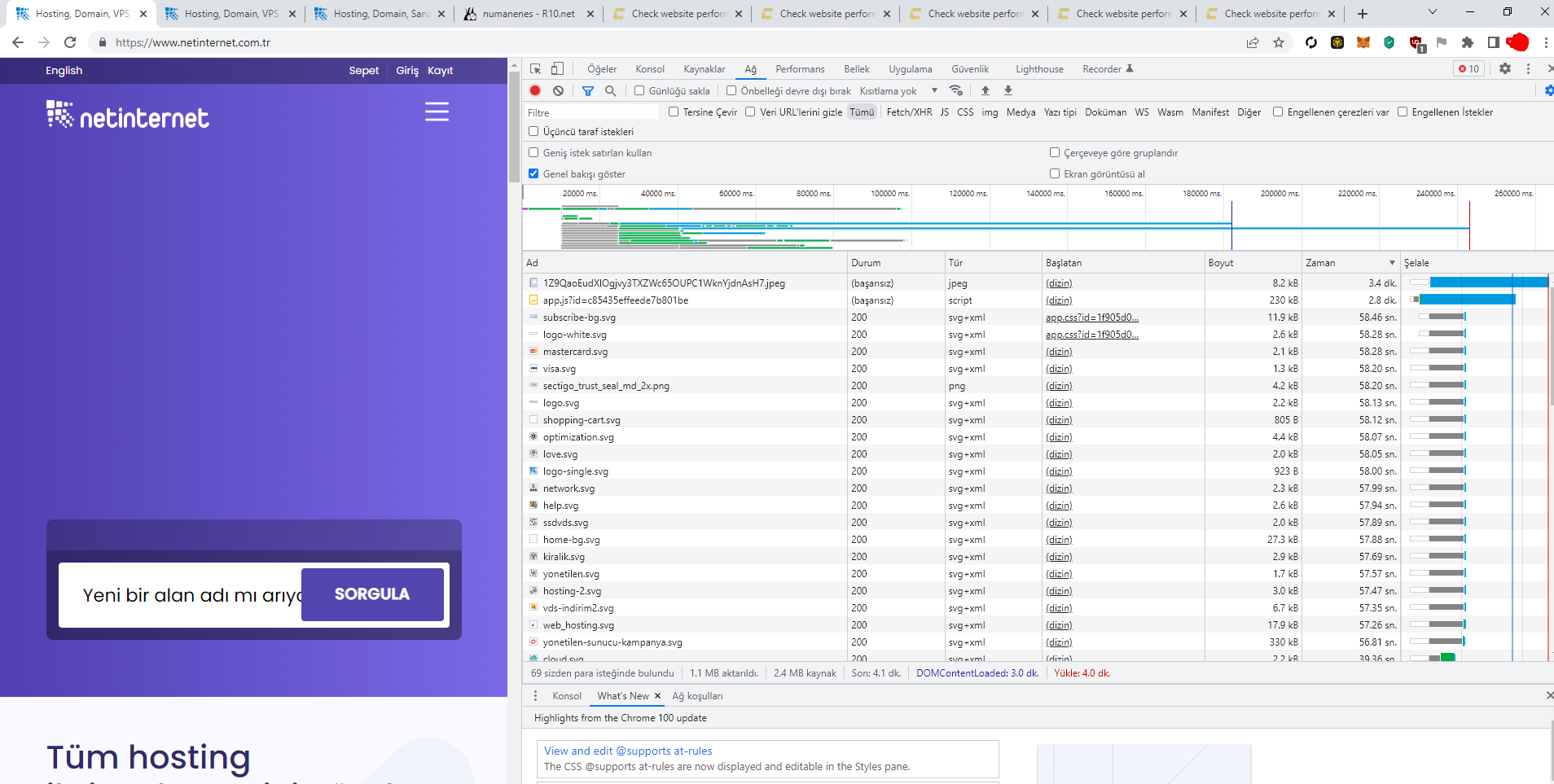
Task: Export HAR file with the download arrow
Action: [x=1008, y=90]
